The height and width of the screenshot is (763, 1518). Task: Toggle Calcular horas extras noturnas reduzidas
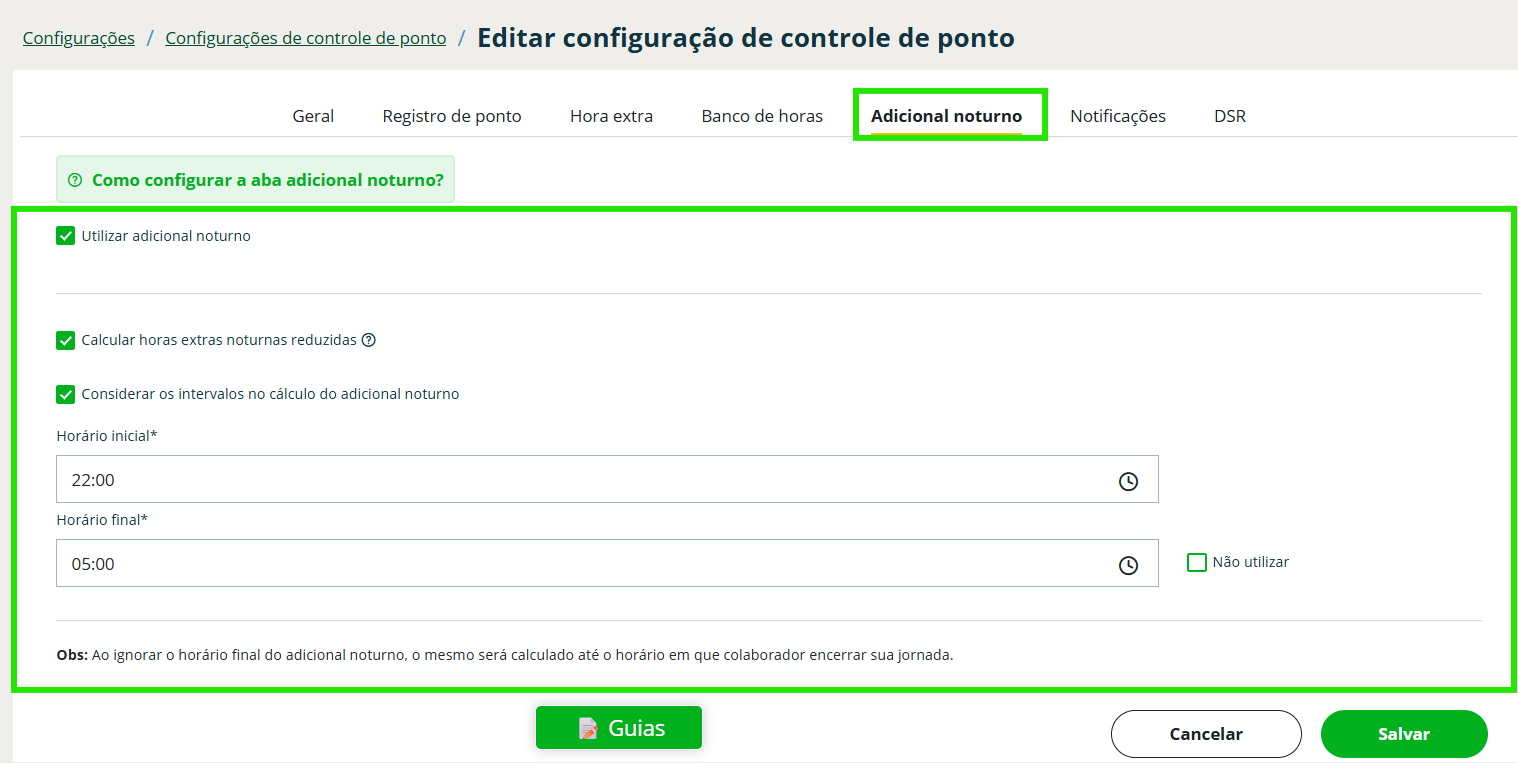point(66,340)
